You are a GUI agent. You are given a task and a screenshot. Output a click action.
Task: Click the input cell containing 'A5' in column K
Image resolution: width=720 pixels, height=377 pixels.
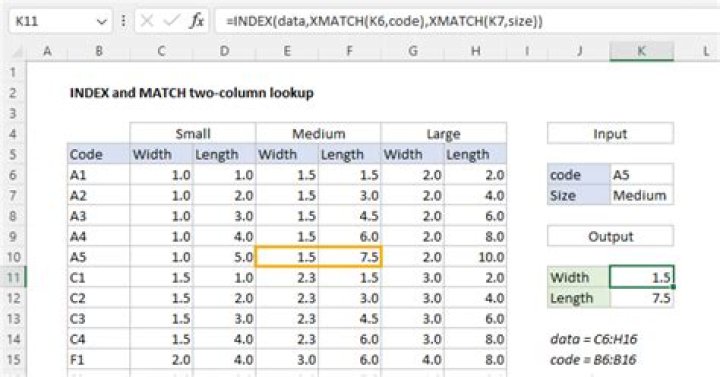point(642,175)
